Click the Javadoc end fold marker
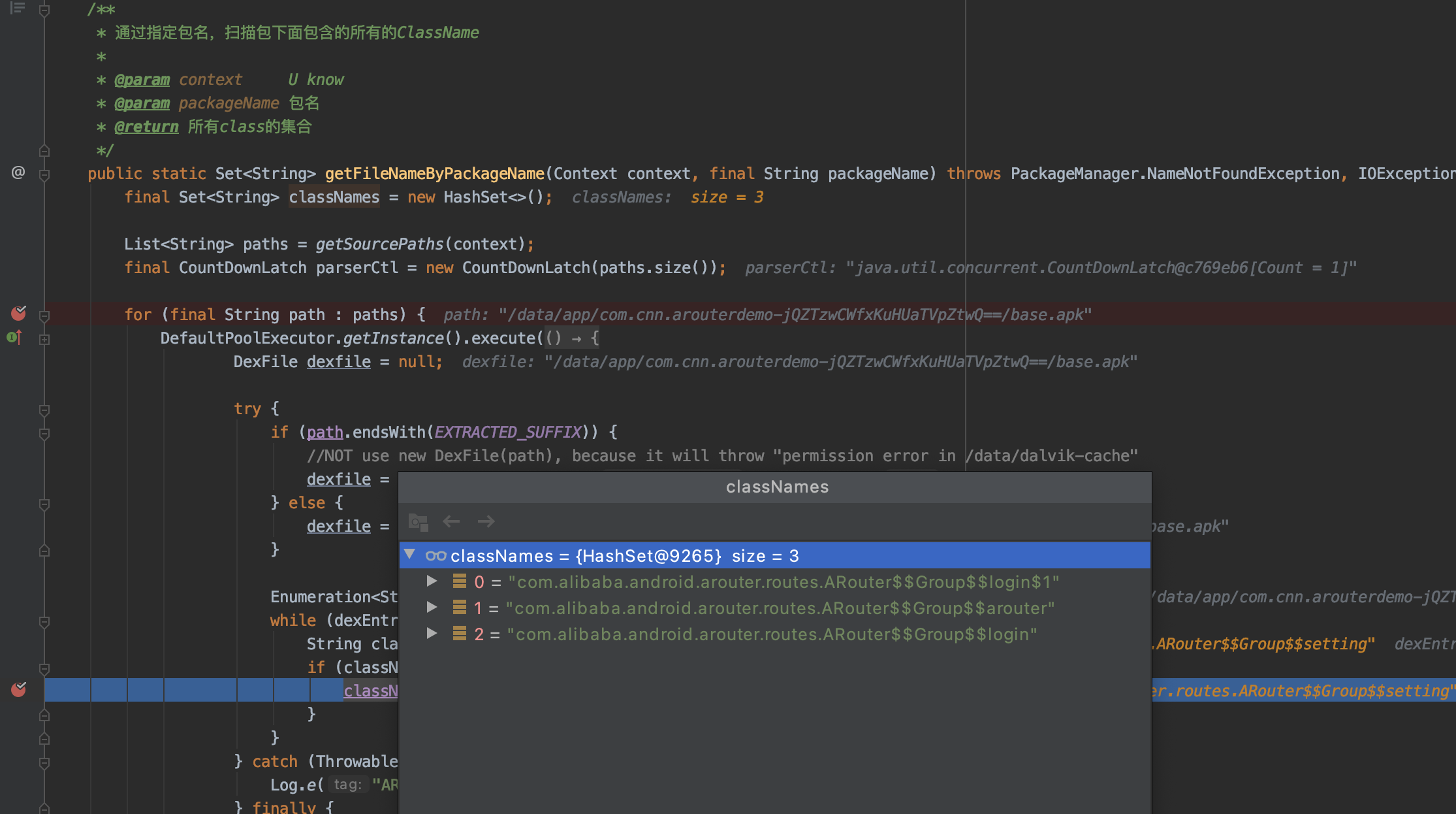1456x814 pixels. (44, 150)
